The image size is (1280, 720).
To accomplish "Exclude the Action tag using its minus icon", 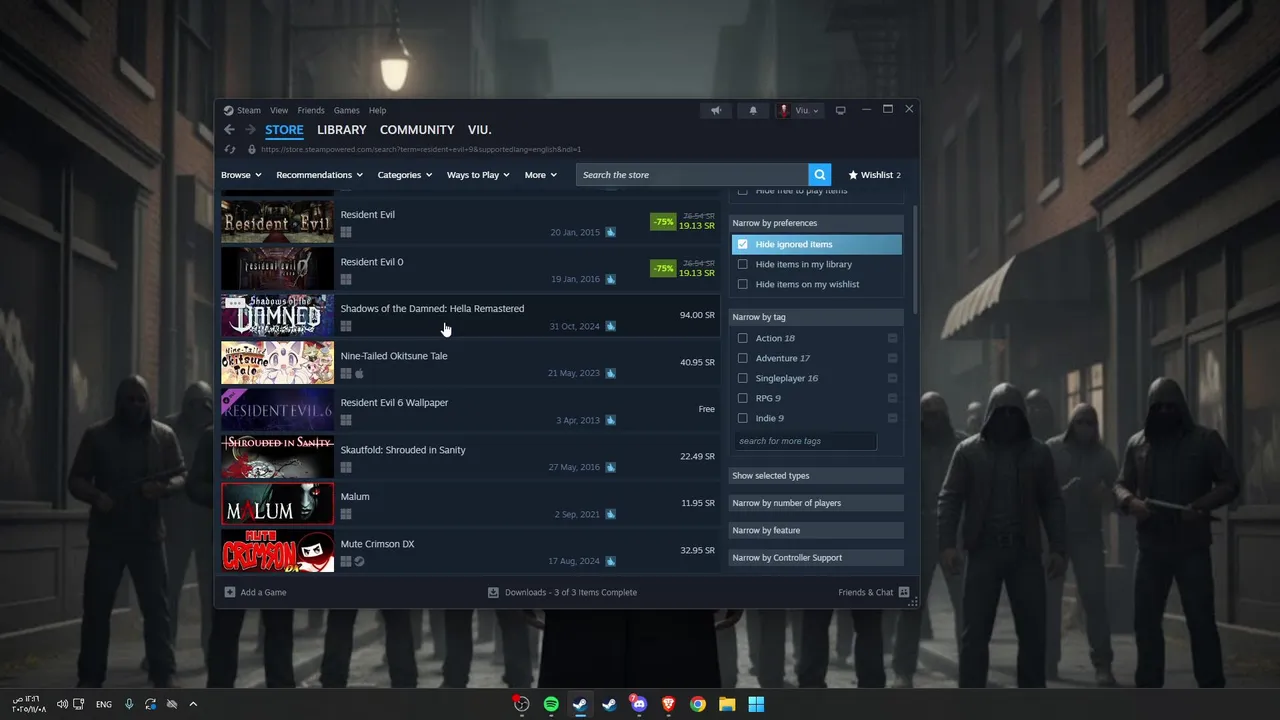I will click(892, 338).
